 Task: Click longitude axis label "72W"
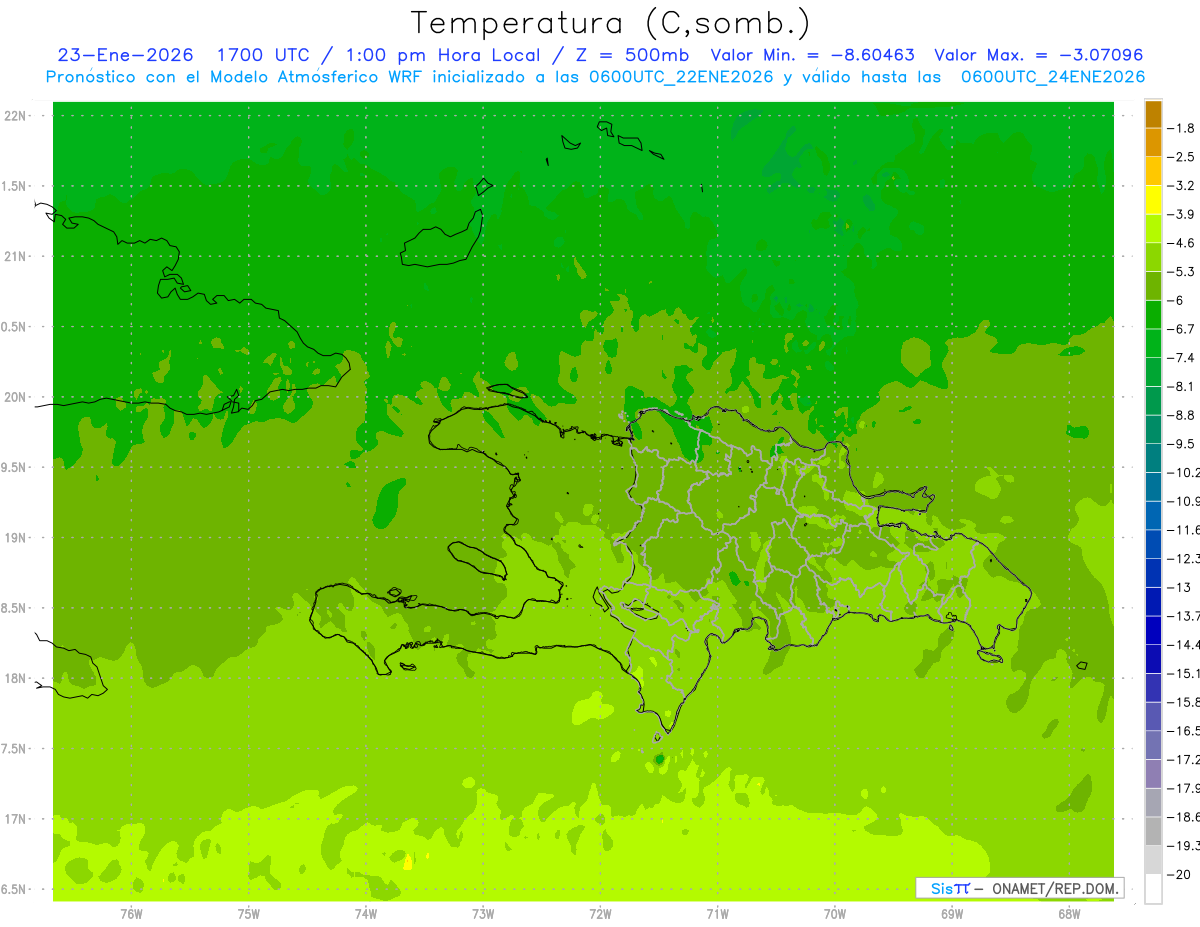(601, 914)
